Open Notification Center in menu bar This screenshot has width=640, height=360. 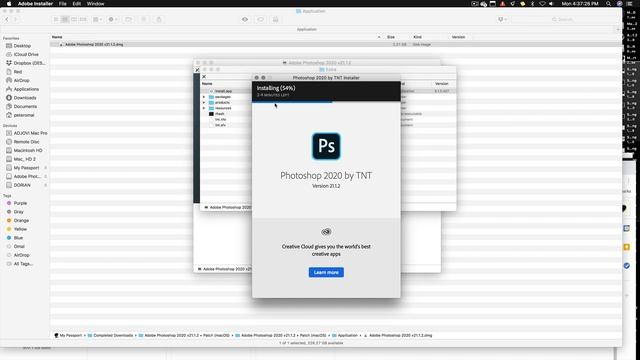(630, 4)
